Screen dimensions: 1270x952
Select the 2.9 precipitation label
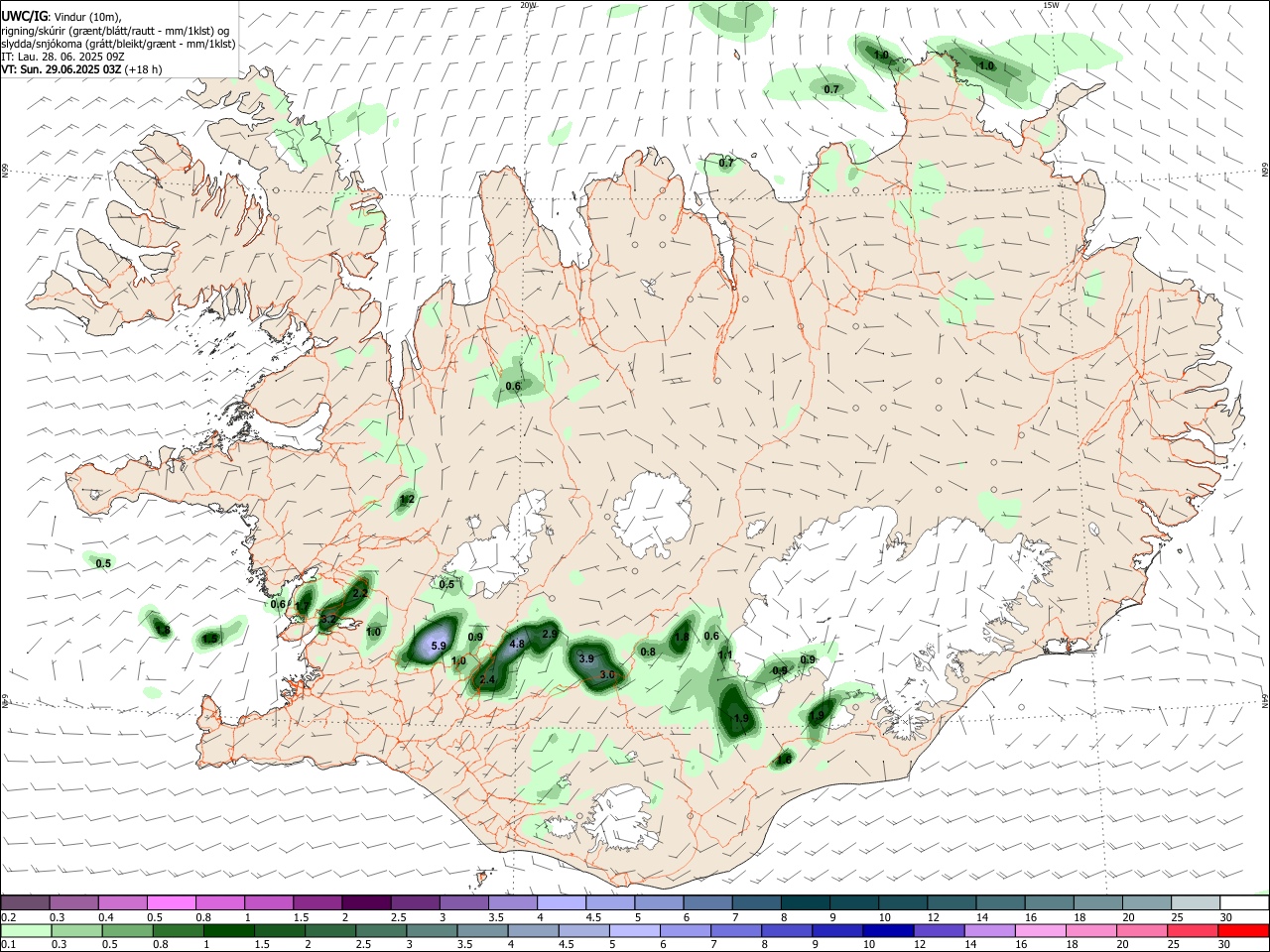(x=551, y=634)
